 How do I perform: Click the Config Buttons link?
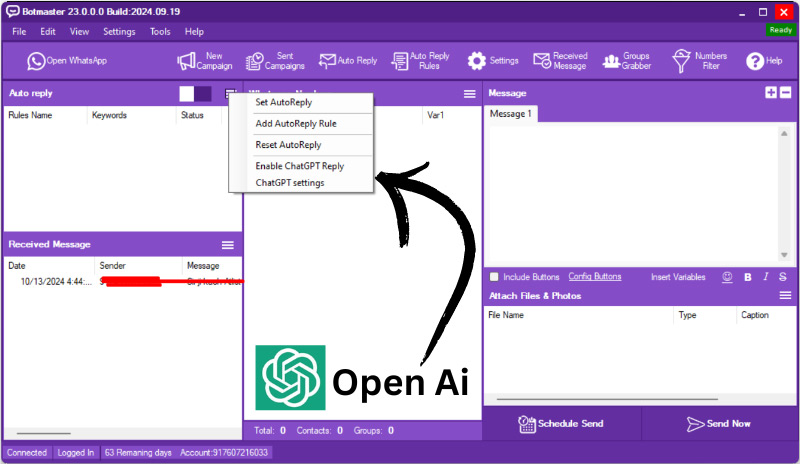click(595, 276)
